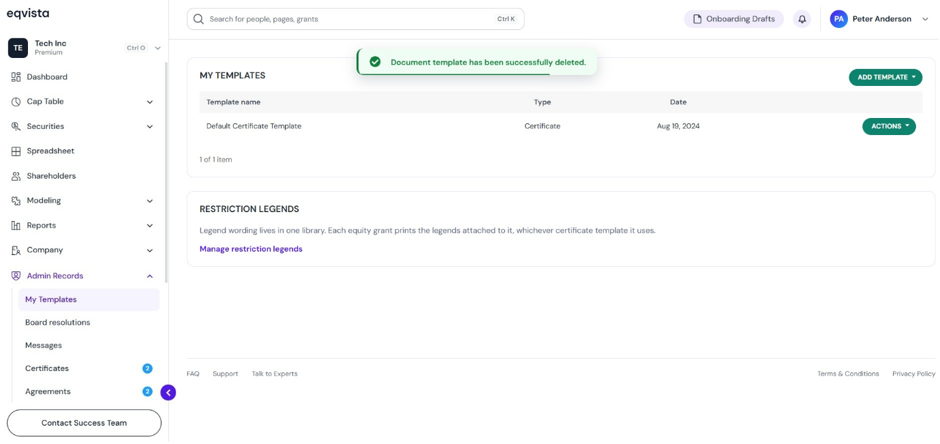The height and width of the screenshot is (444, 940).
Task: Click Manage restriction legends link
Action: pyautogui.click(x=251, y=249)
